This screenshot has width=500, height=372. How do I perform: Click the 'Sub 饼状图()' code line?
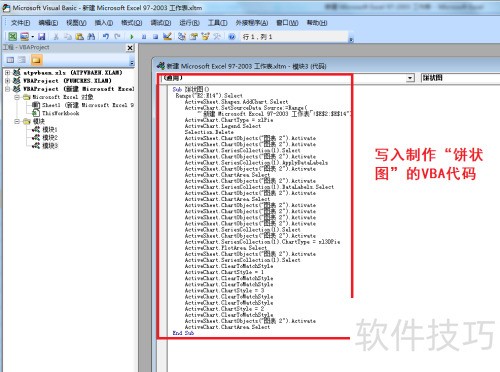191,89
